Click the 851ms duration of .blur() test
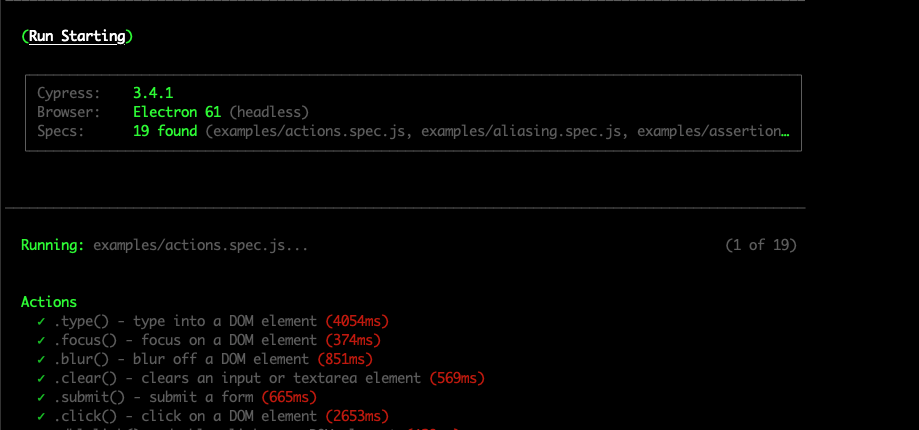Viewport: 919px width, 430px height. tap(344, 359)
